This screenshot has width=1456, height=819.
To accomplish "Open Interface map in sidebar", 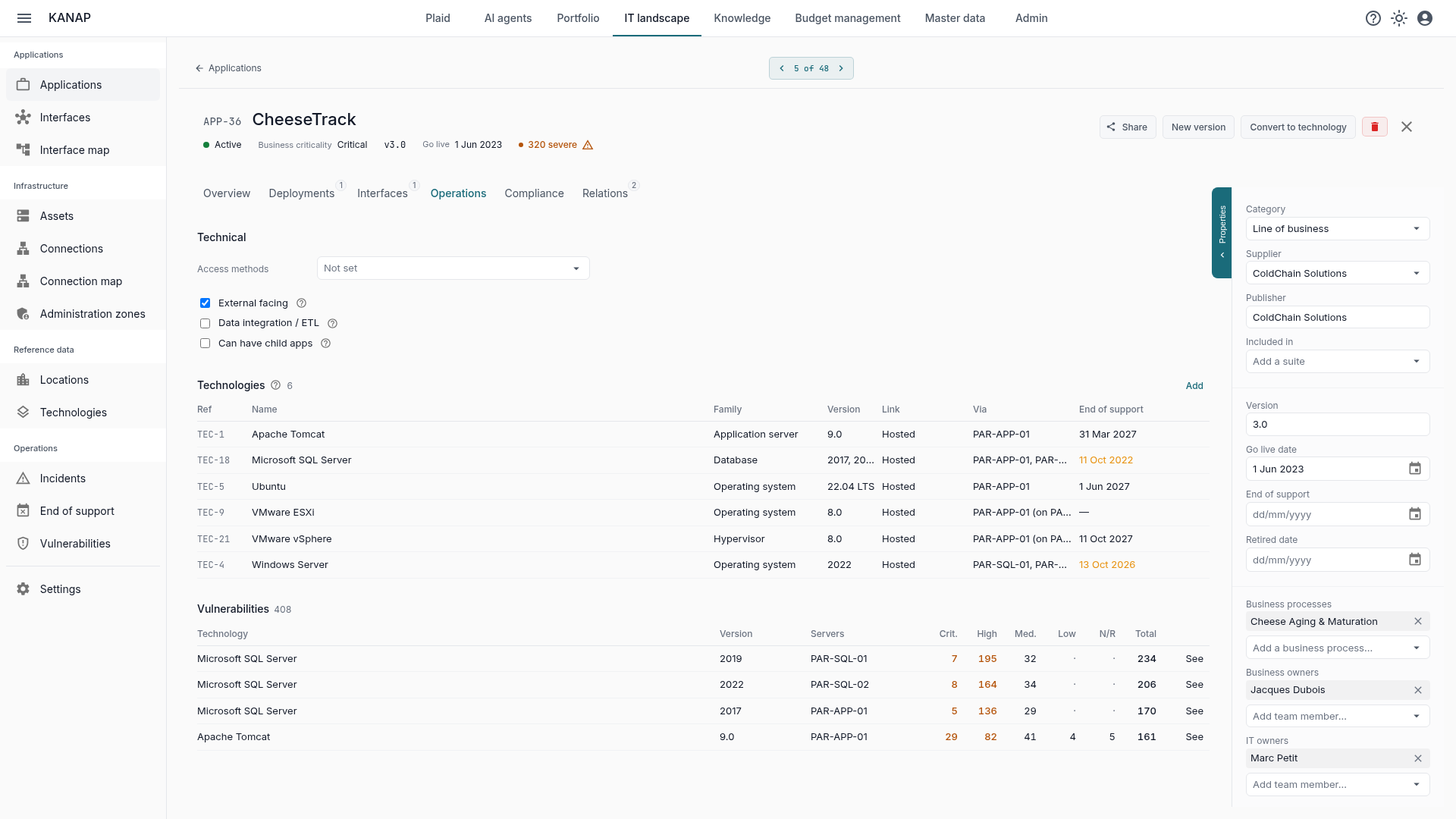I will (83, 150).
